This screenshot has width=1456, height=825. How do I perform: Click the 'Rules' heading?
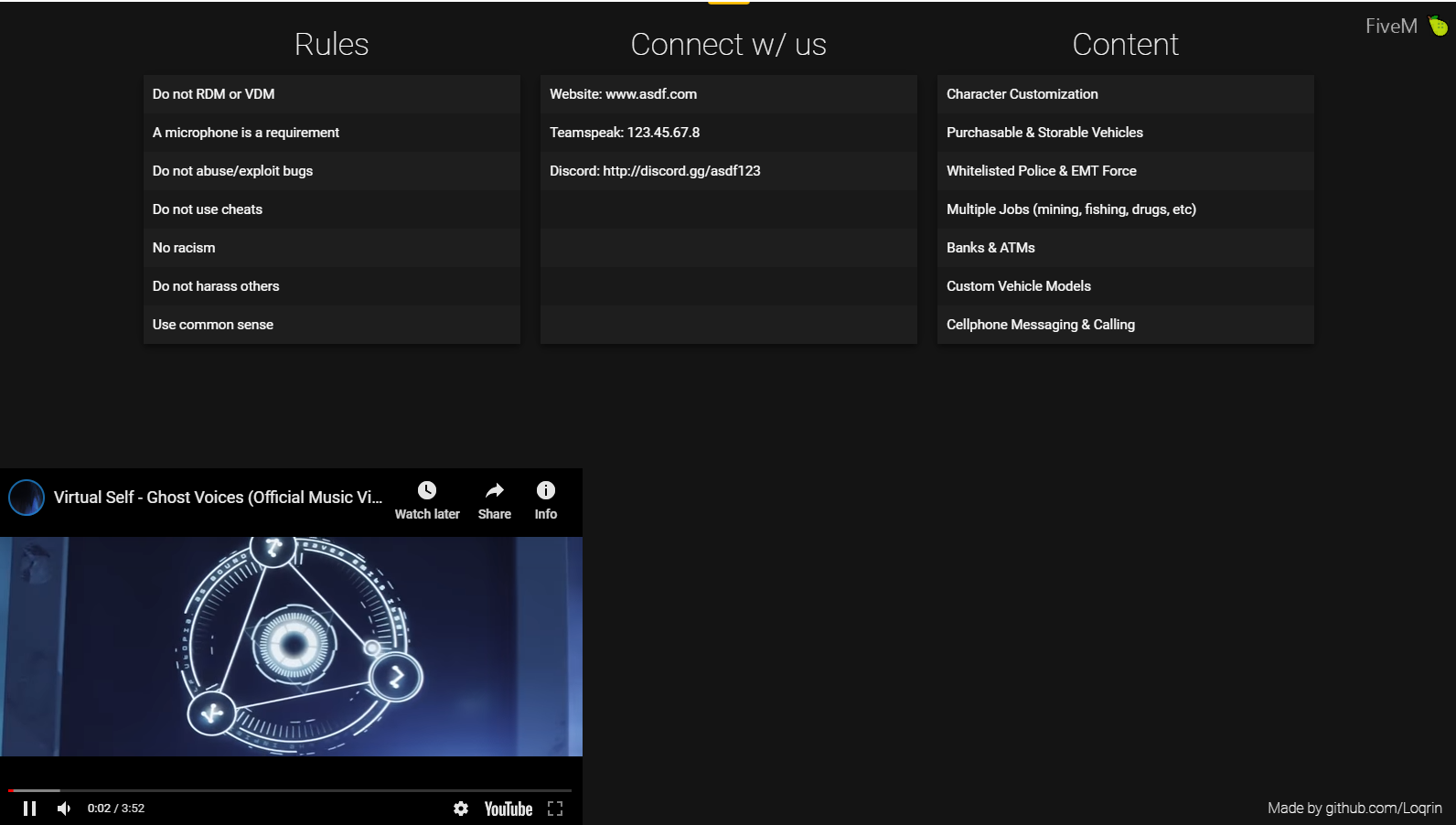click(332, 44)
